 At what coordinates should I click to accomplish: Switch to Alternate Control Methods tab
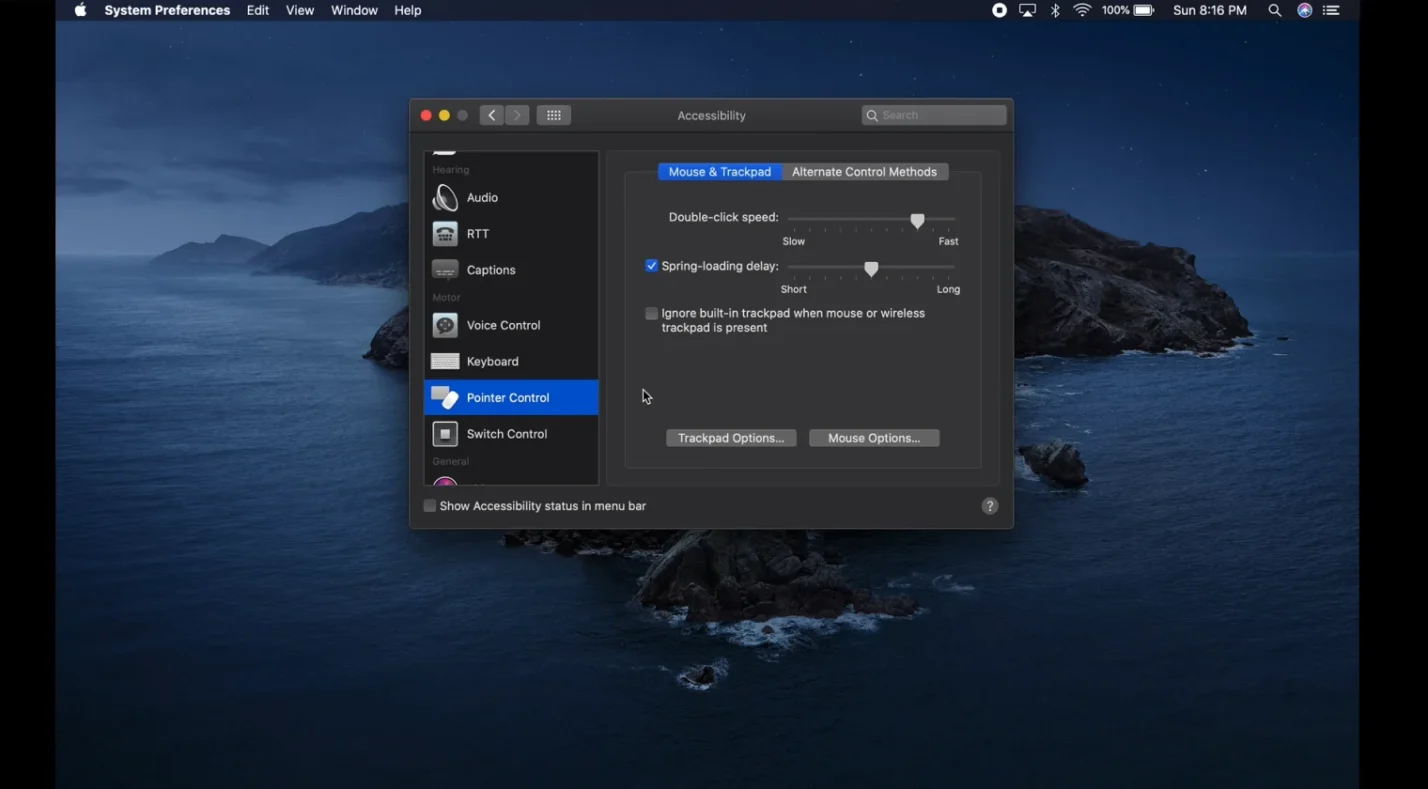pos(864,171)
